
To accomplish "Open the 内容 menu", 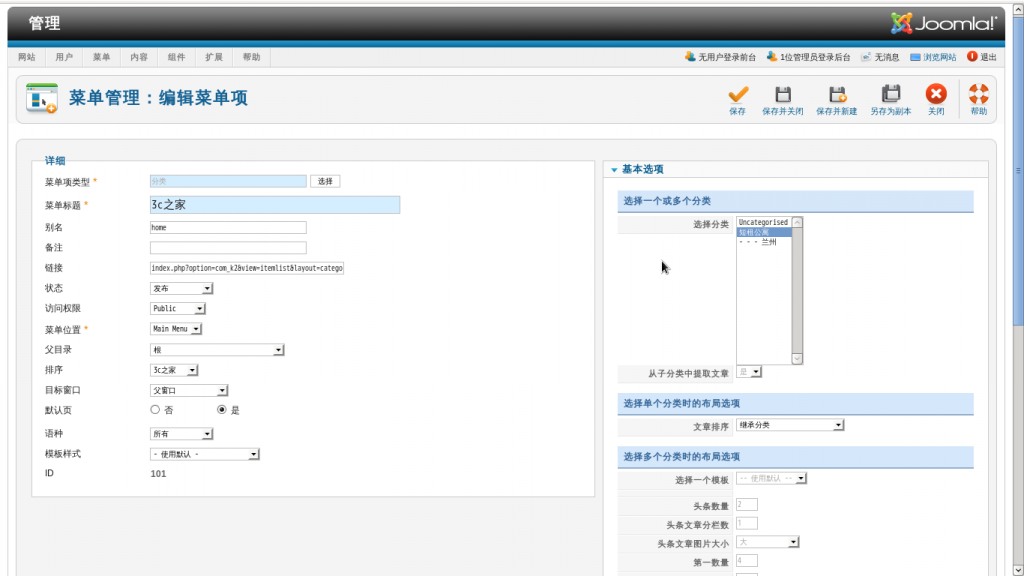I will (138, 57).
